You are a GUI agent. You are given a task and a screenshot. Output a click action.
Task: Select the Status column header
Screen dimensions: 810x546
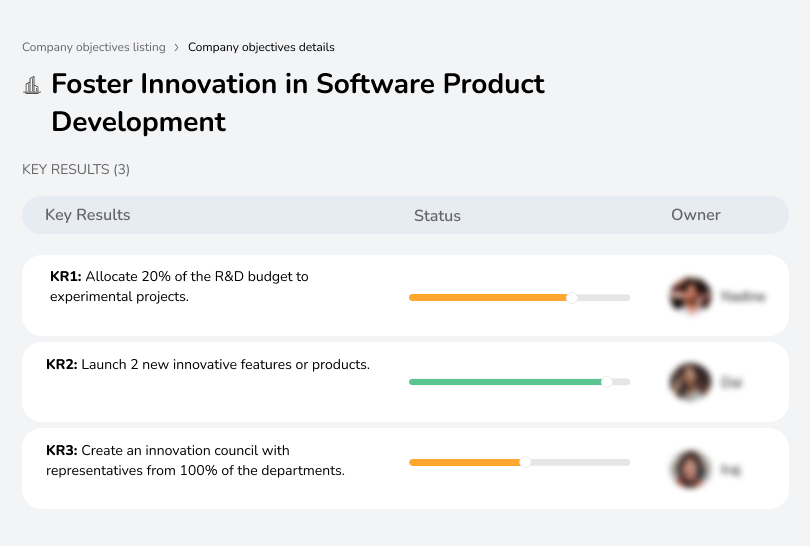click(437, 215)
